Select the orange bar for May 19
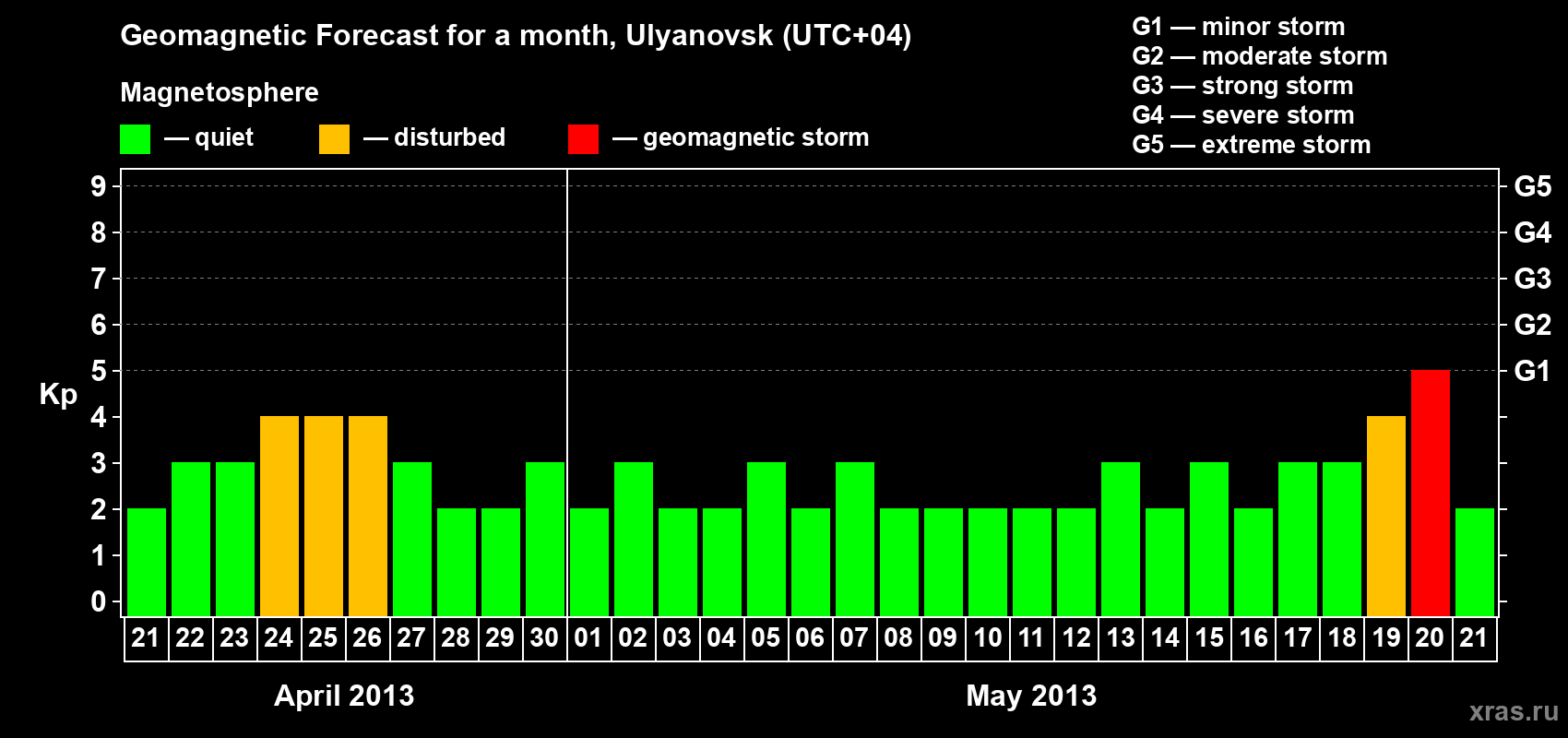This screenshot has width=1568, height=738. coord(1386,517)
